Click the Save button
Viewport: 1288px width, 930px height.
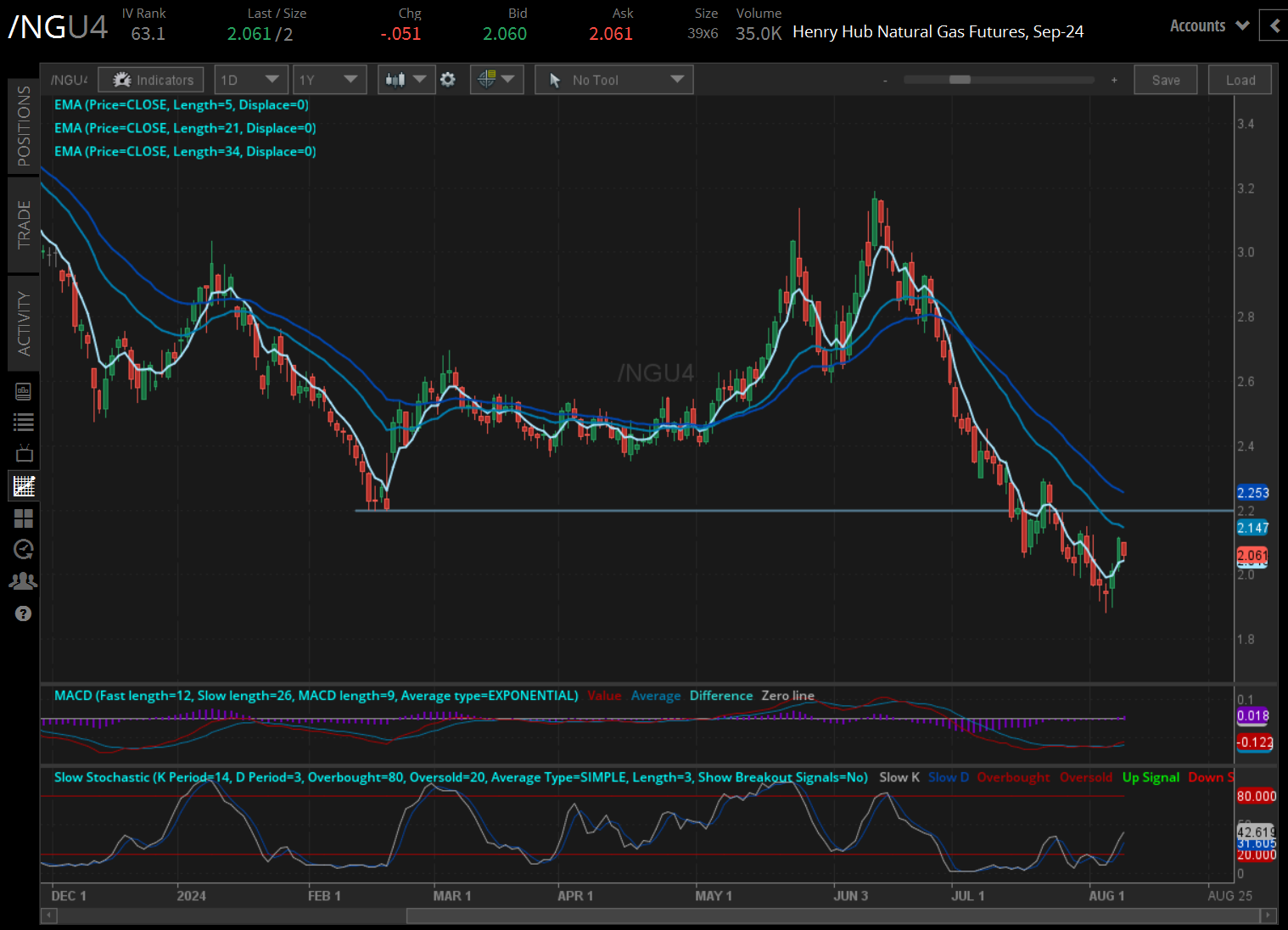1165,79
